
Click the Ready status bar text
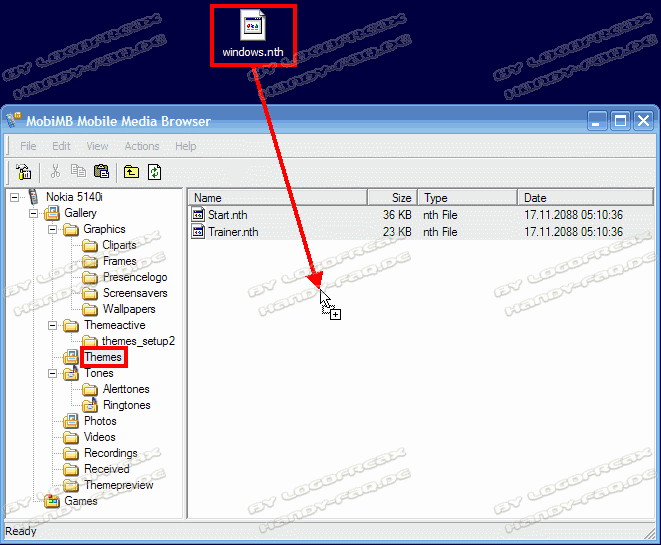pos(21,531)
